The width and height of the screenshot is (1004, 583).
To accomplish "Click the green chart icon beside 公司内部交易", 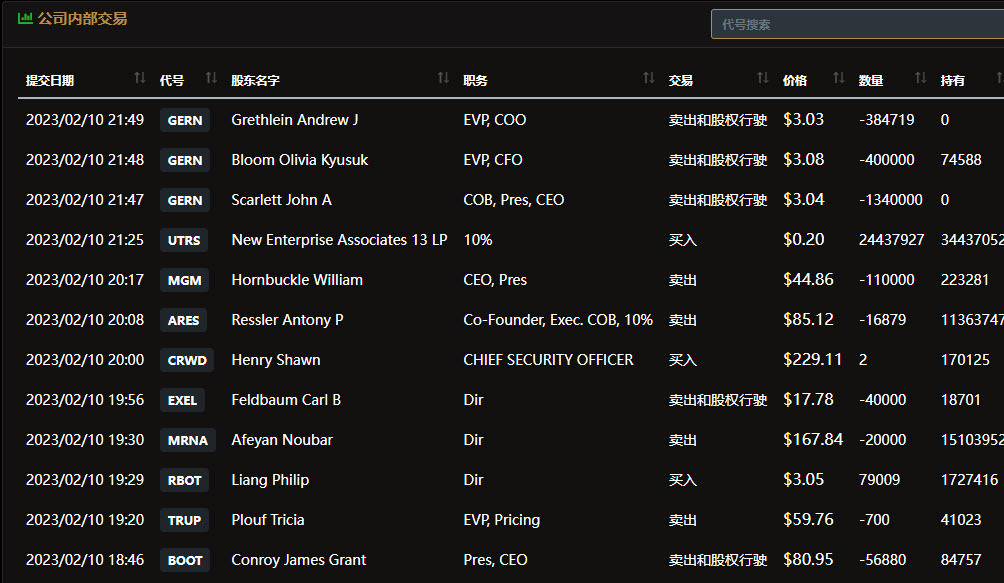I will [26, 18].
